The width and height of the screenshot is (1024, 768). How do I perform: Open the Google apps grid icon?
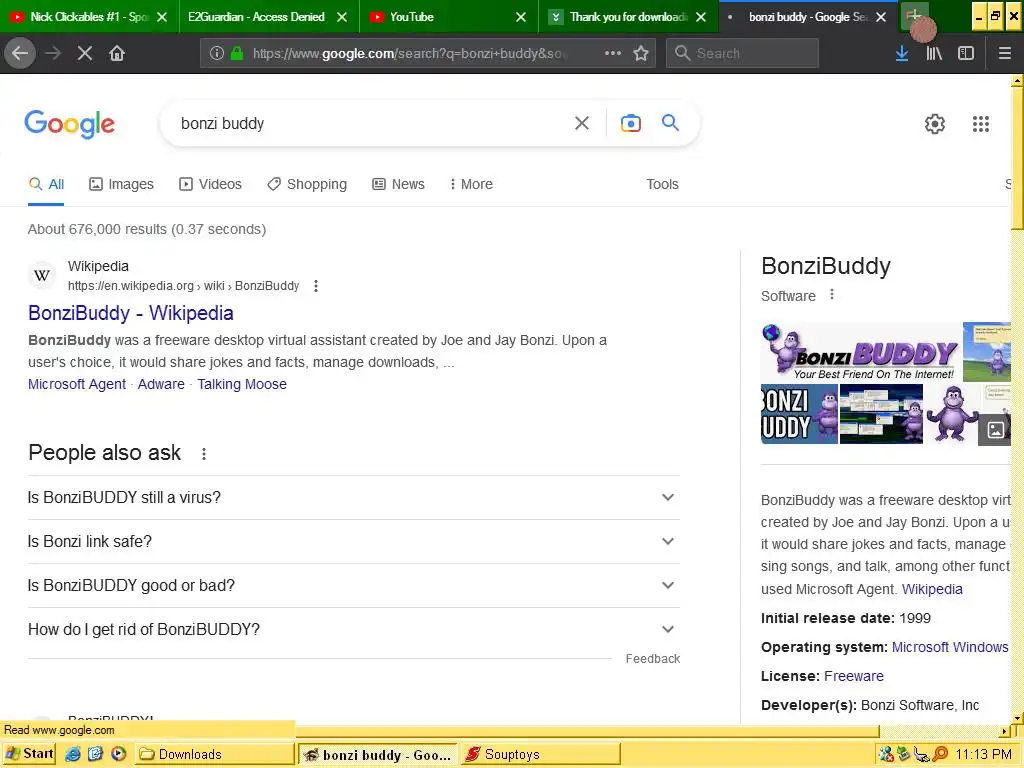[x=980, y=123]
